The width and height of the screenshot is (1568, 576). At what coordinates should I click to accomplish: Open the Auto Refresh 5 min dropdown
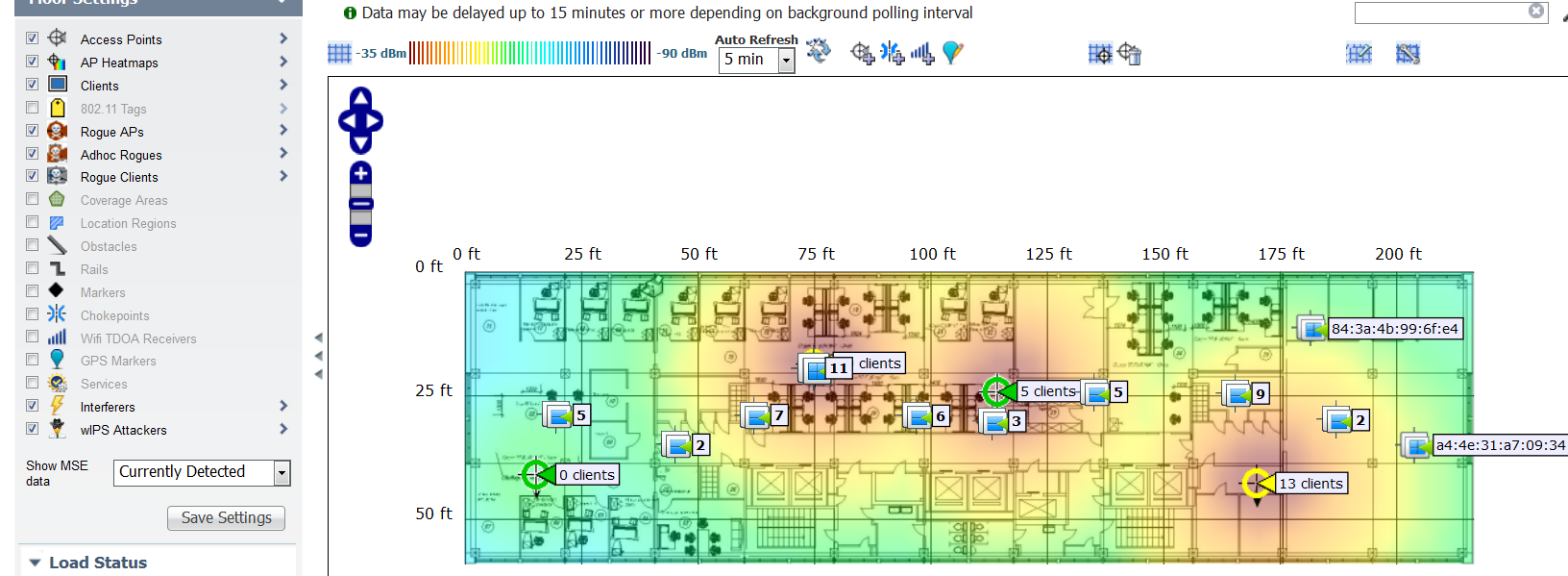[x=757, y=61]
